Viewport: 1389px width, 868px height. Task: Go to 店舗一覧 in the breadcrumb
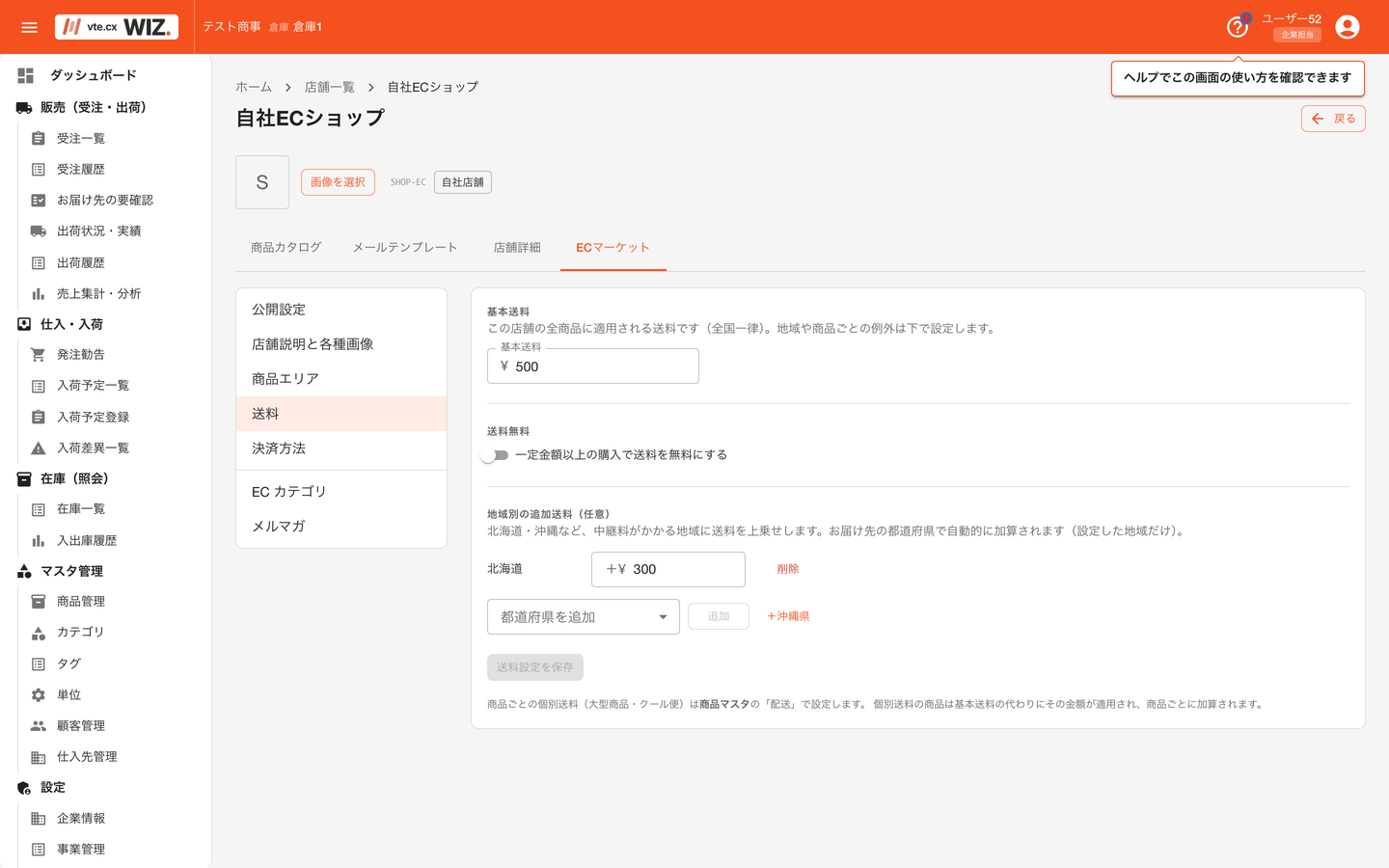(x=330, y=87)
